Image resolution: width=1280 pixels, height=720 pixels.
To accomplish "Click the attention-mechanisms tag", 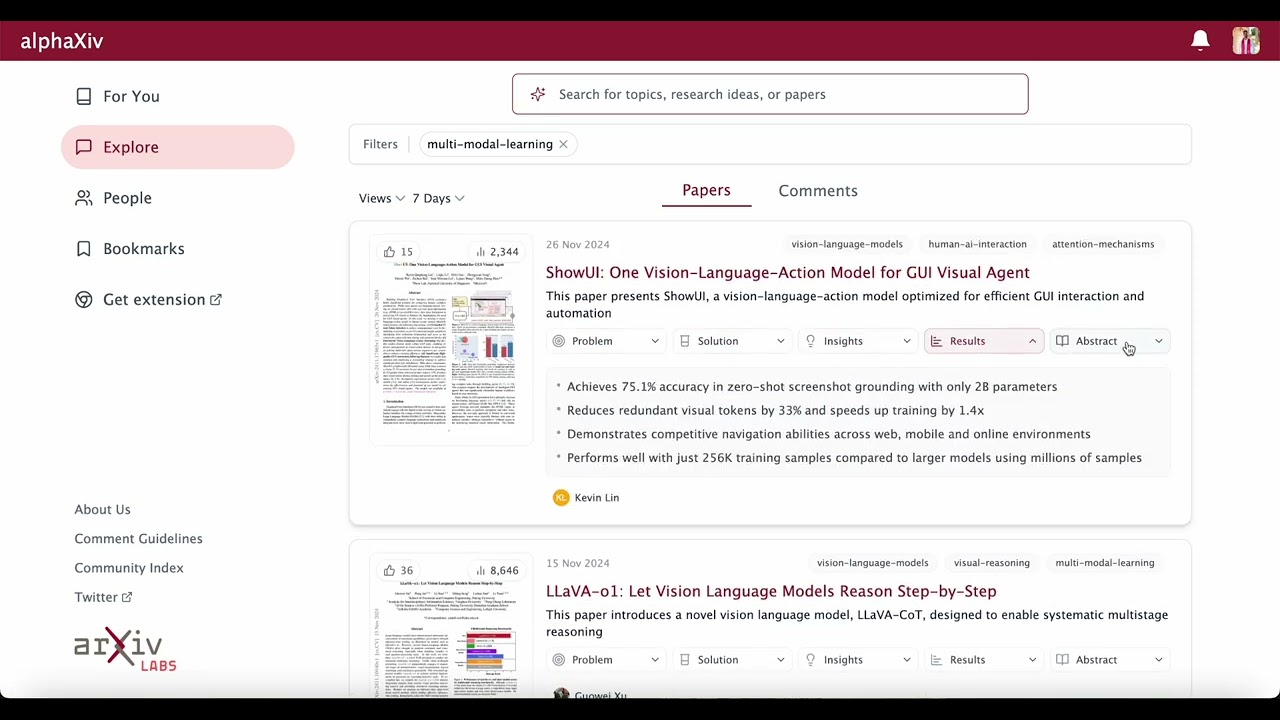I will pyautogui.click(x=1103, y=244).
